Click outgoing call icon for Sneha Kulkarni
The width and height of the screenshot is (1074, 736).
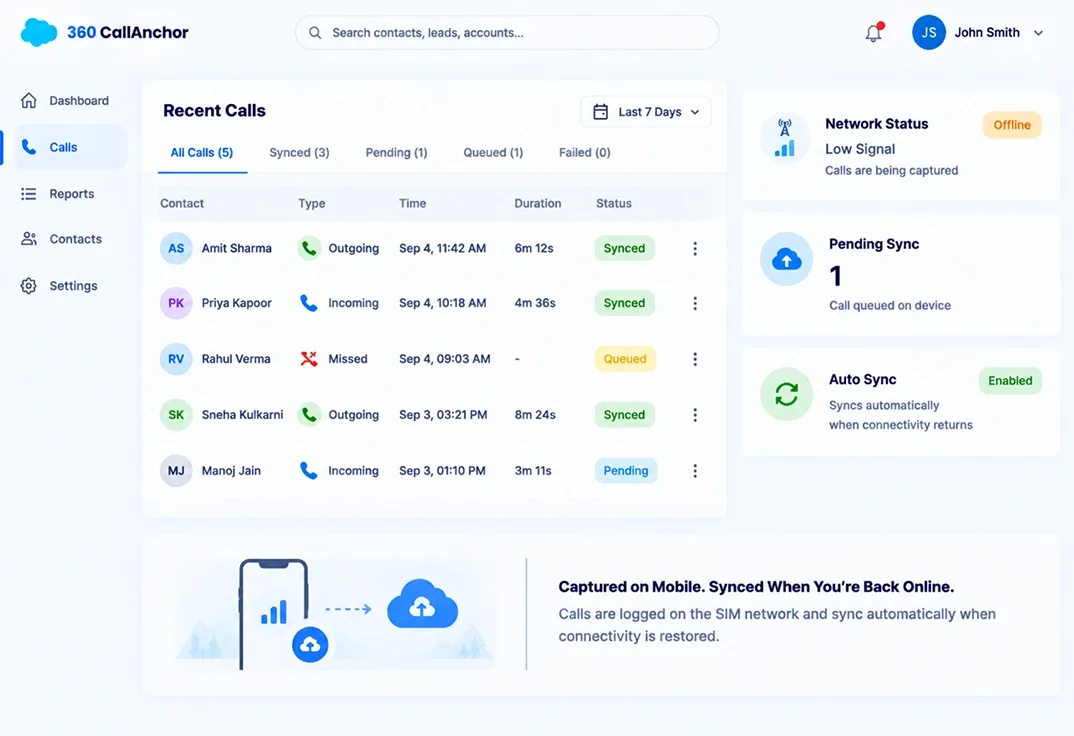[309, 415]
